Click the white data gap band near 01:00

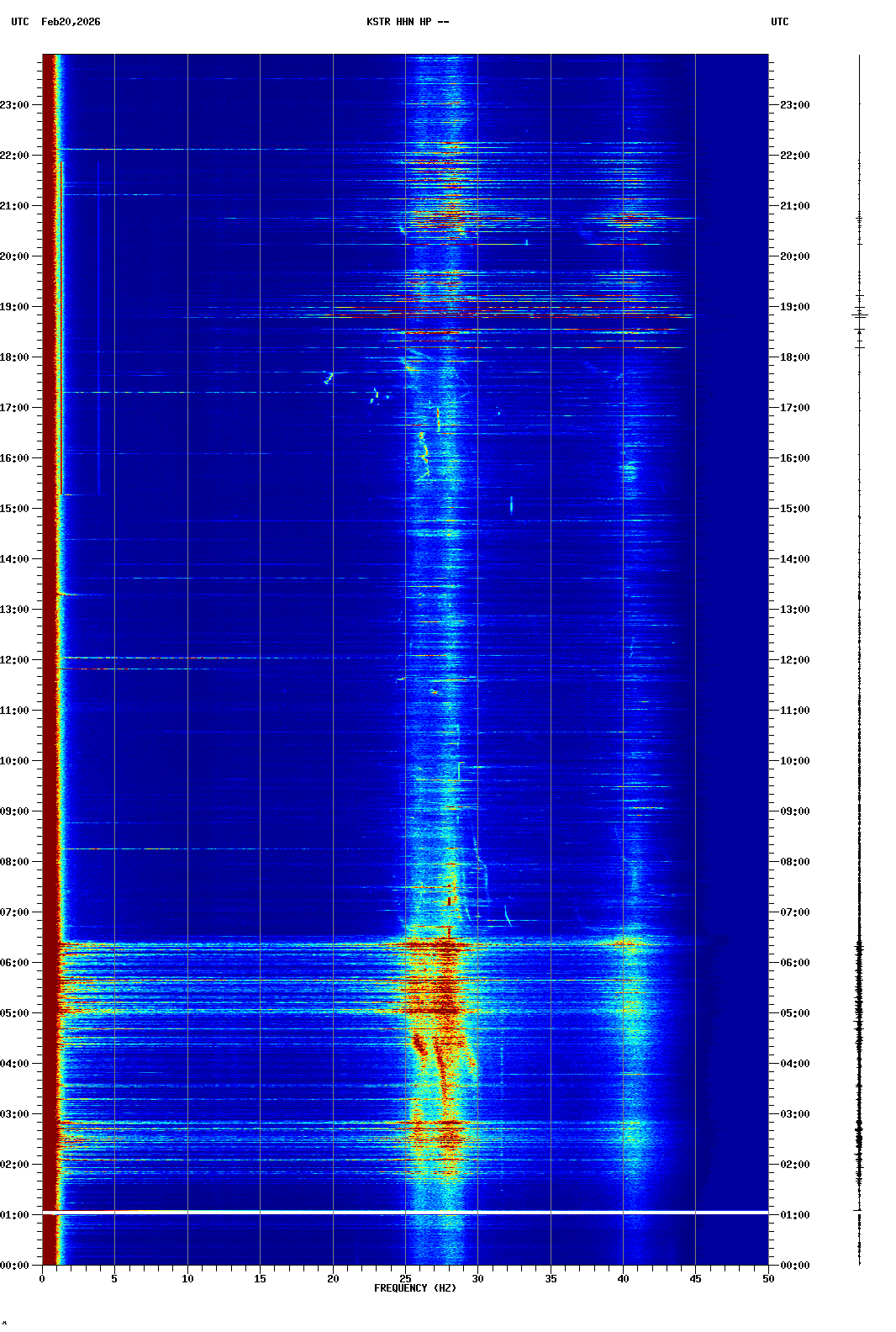coord(403,1212)
